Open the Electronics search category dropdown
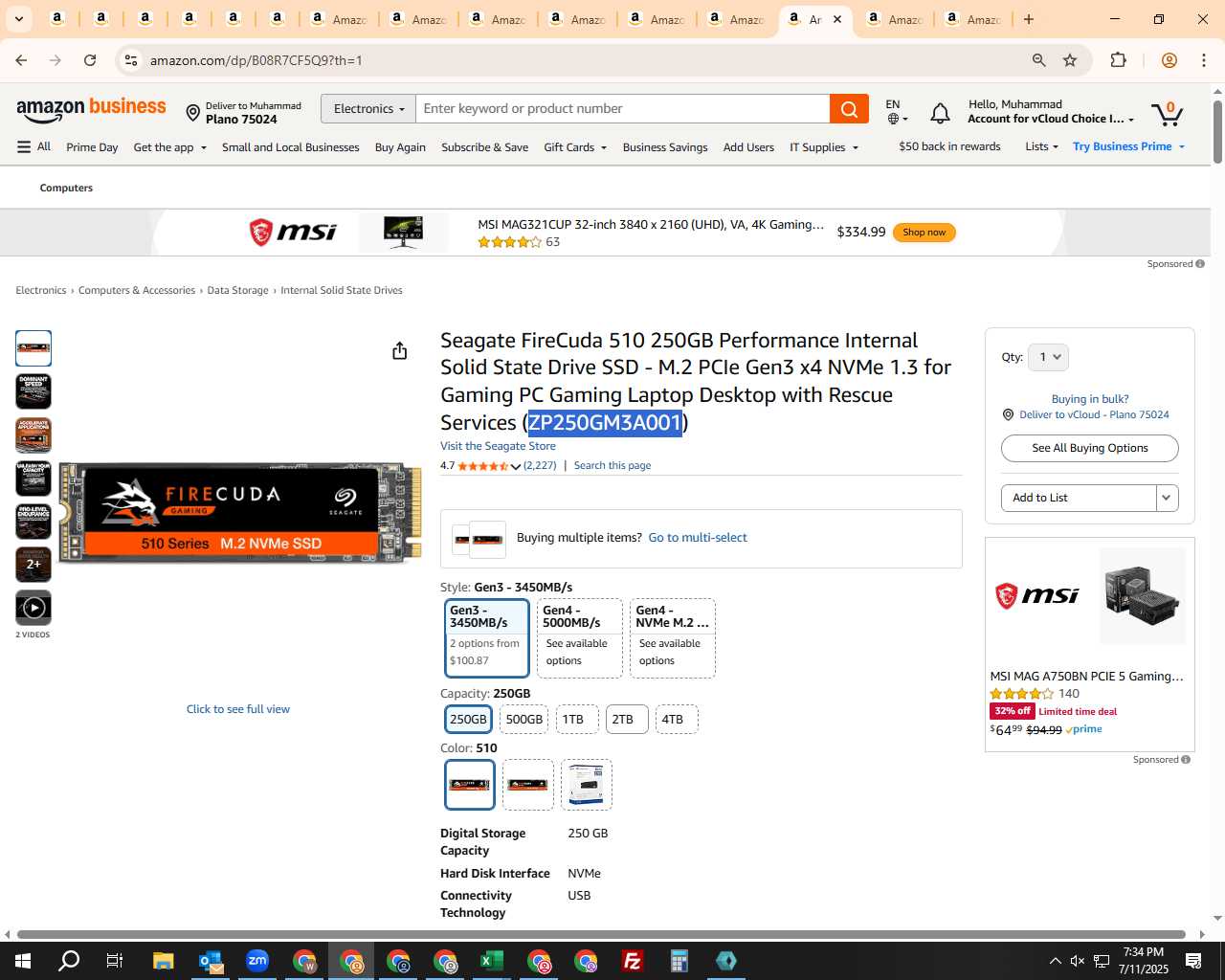The width and height of the screenshot is (1225, 980). click(x=368, y=109)
